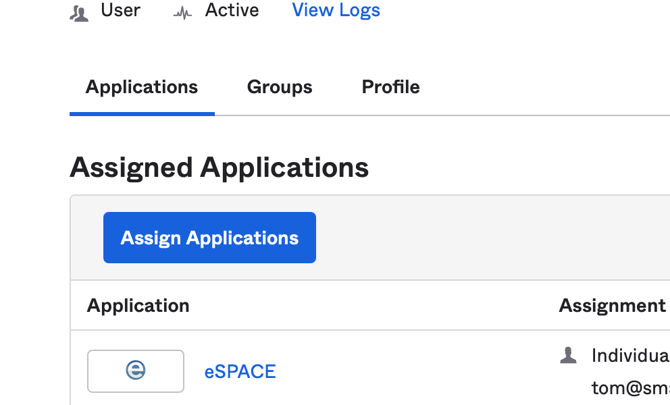Screen dimensions: 670x405
Task: Click the Active status label
Action: click(231, 11)
